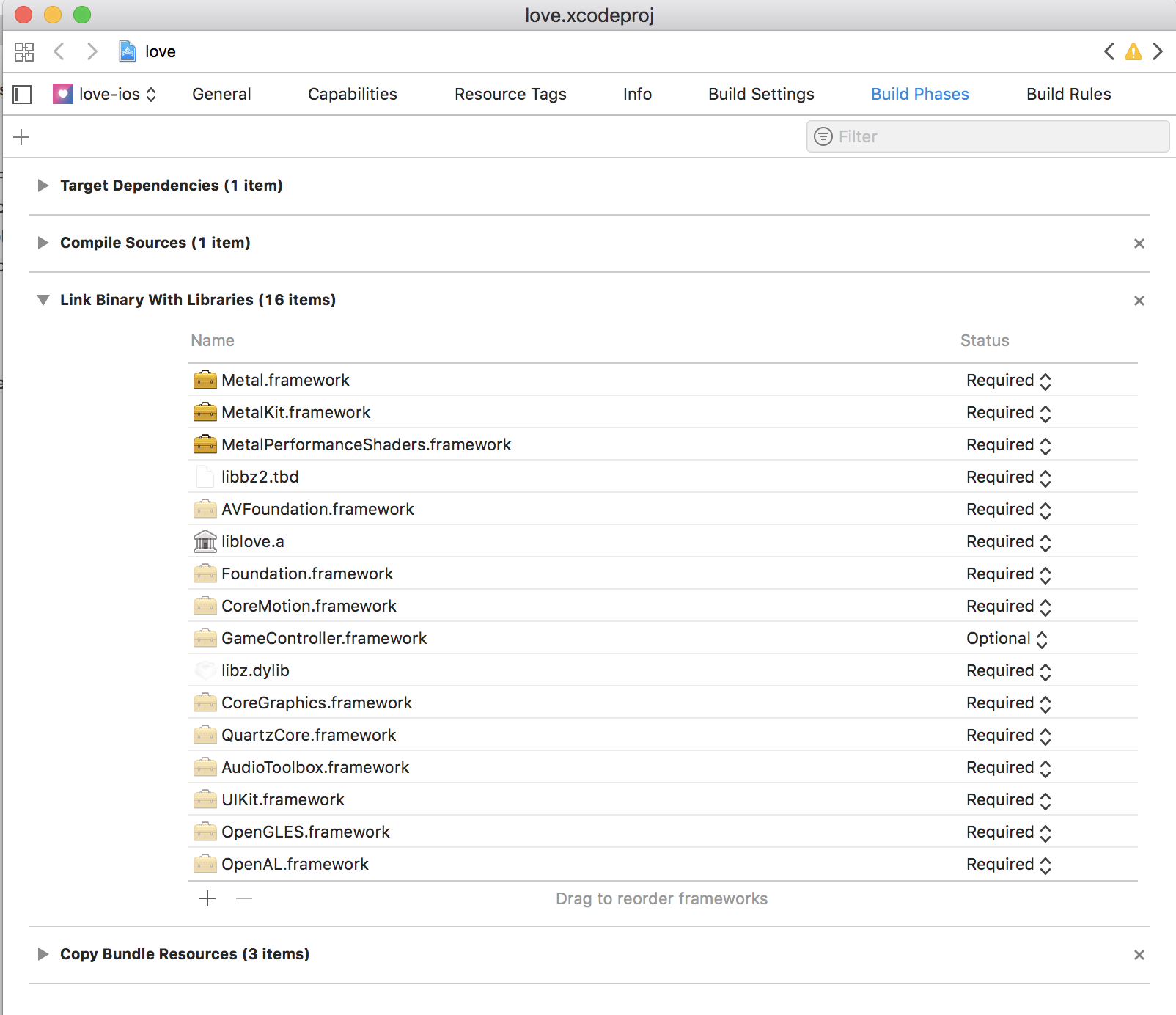Select the libz.dylib row name

coord(255,670)
